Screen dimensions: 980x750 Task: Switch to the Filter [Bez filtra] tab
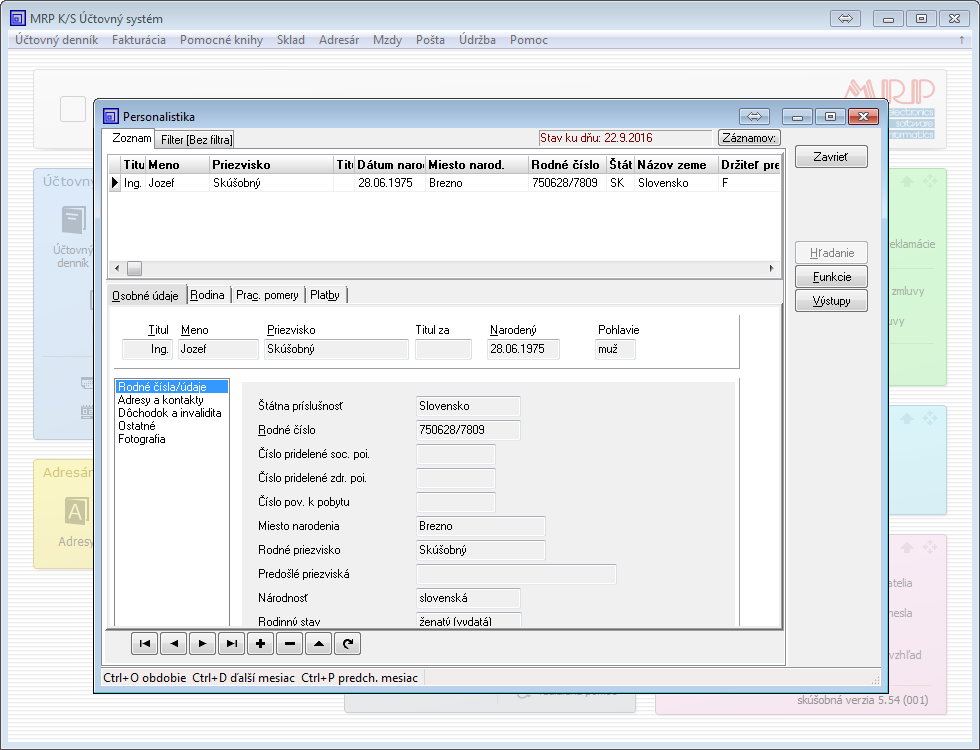pyautogui.click(x=196, y=140)
